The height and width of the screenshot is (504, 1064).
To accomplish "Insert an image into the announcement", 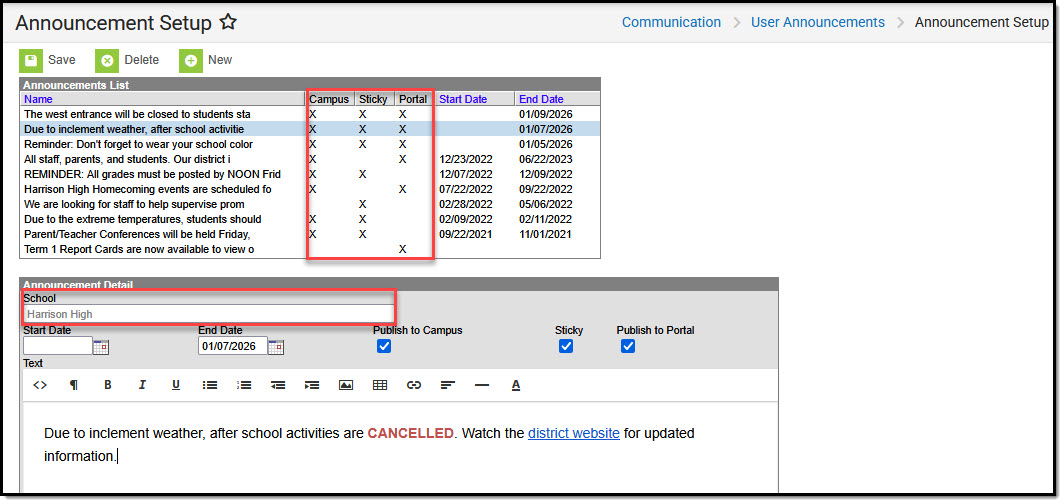I will click(x=346, y=385).
